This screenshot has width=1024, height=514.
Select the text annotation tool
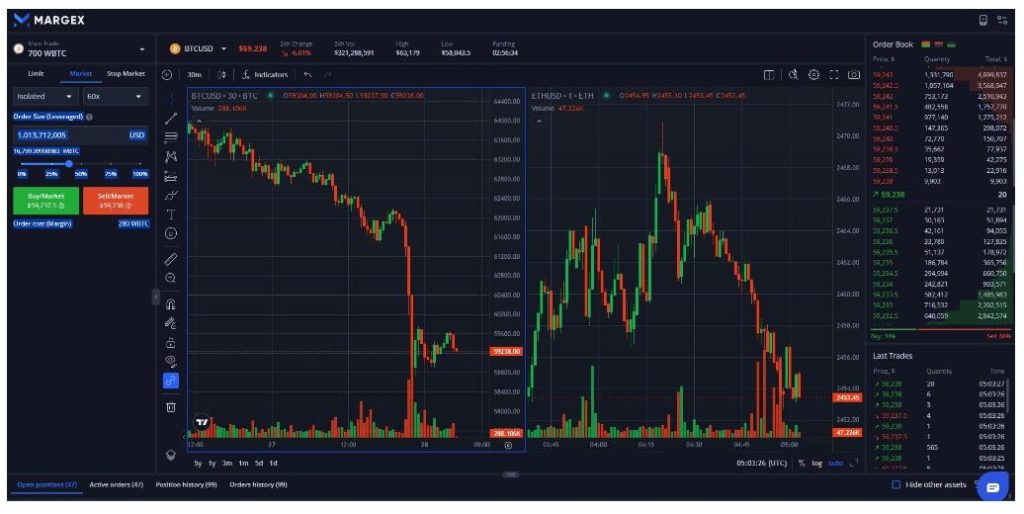(171, 214)
